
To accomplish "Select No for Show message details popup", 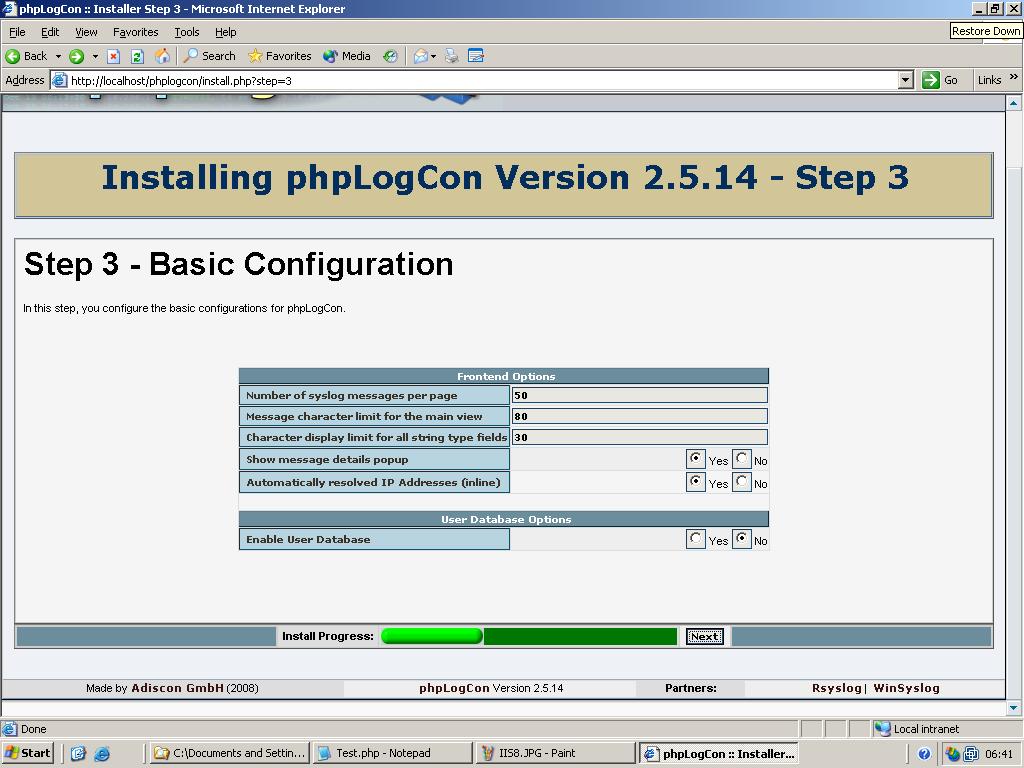I will 741,458.
